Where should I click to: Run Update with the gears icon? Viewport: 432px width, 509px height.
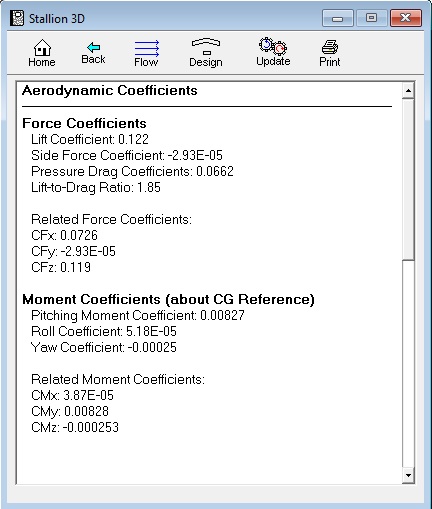(x=273, y=52)
